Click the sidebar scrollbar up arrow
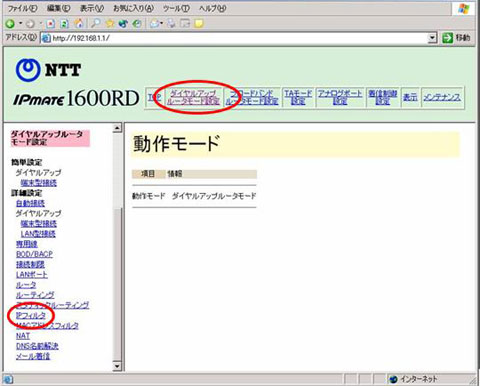This screenshot has height=386, width=480. tap(117, 128)
